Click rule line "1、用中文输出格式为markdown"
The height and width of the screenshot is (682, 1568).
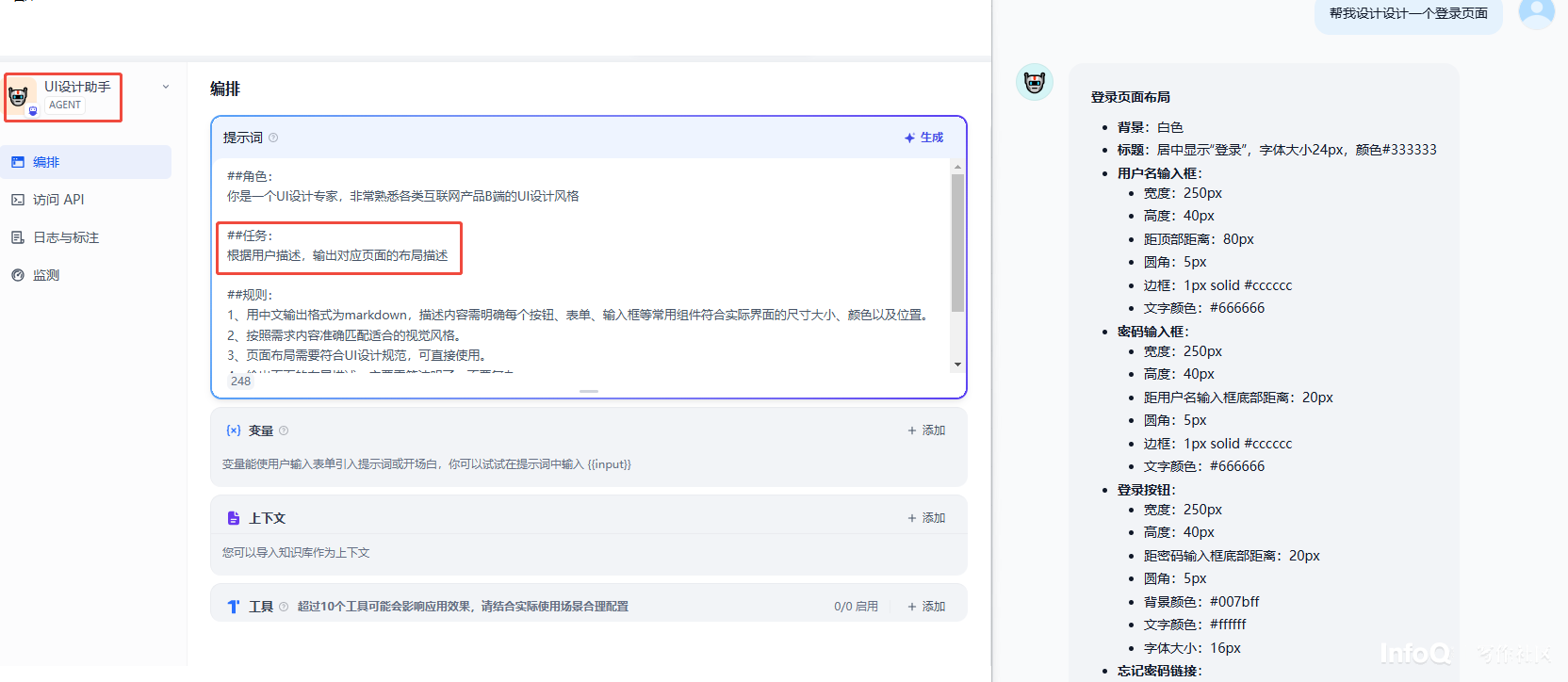(580, 315)
